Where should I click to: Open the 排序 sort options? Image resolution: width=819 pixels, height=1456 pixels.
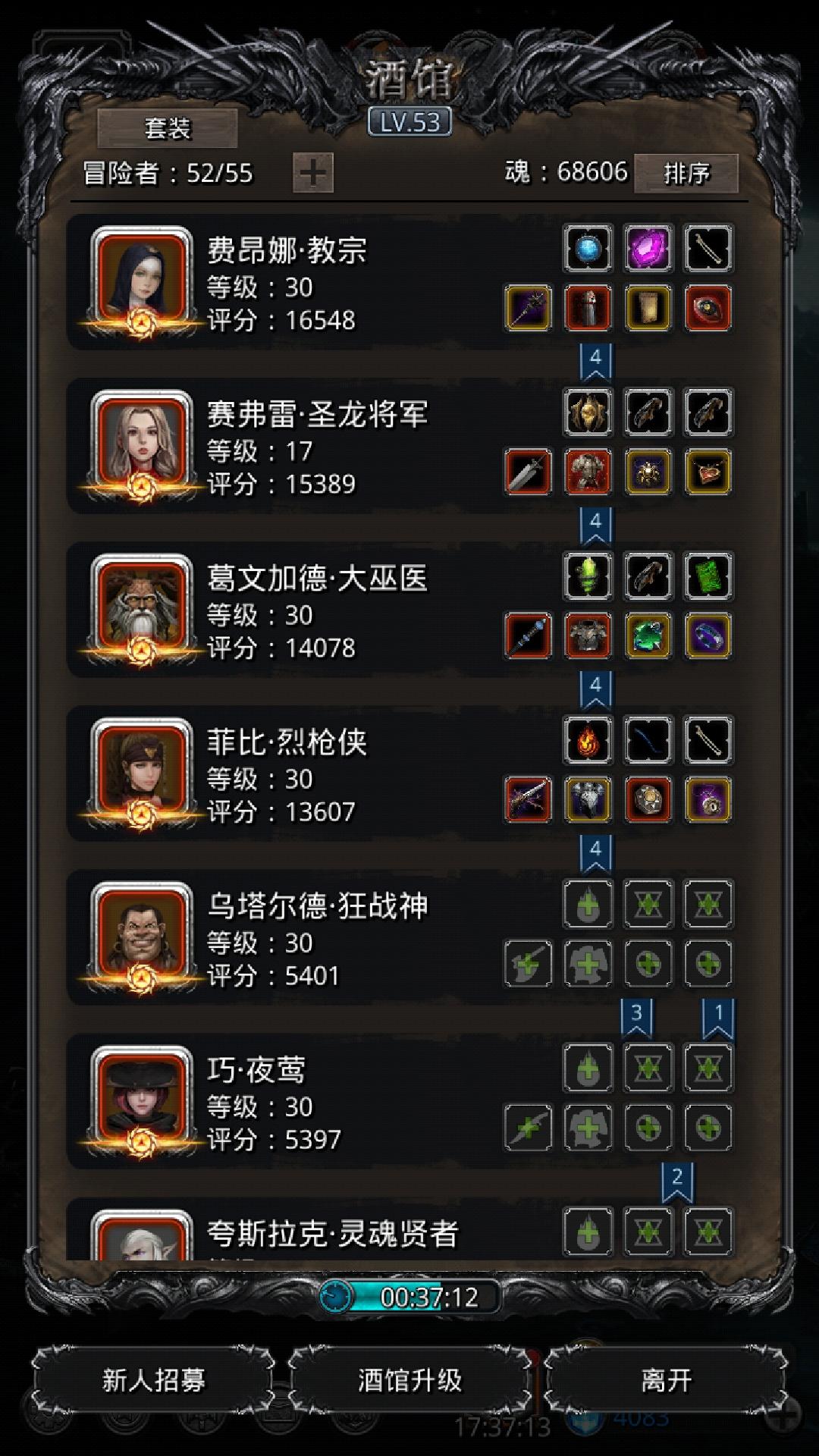click(x=686, y=174)
